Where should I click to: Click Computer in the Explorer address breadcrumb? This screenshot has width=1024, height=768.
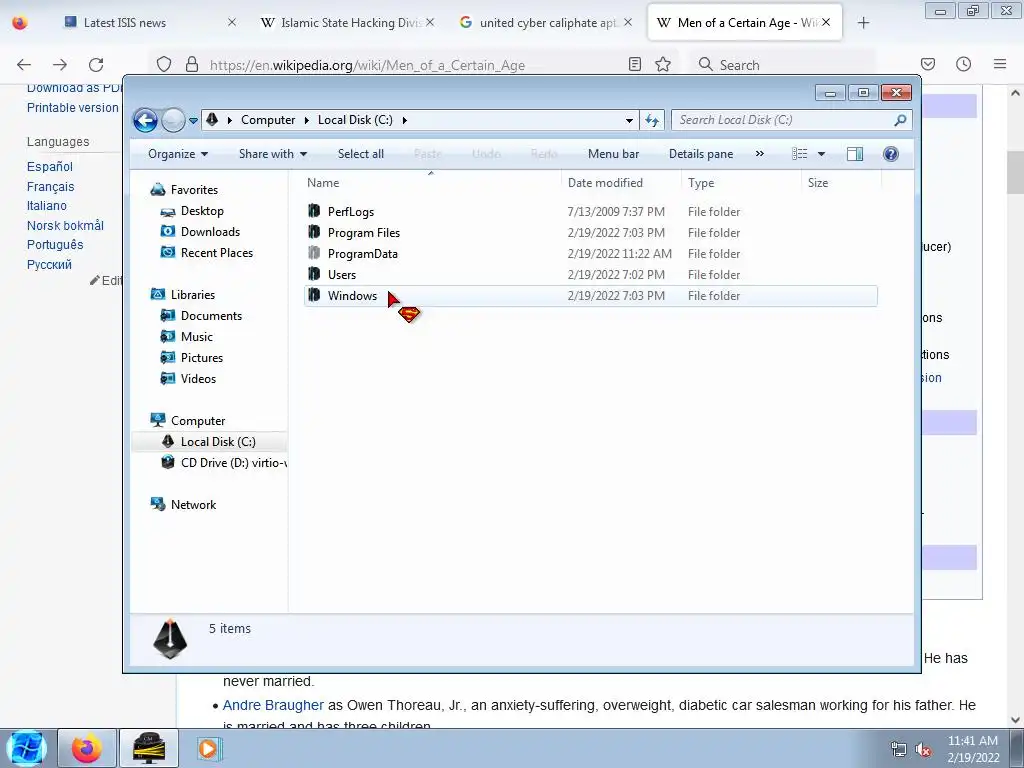coord(268,120)
